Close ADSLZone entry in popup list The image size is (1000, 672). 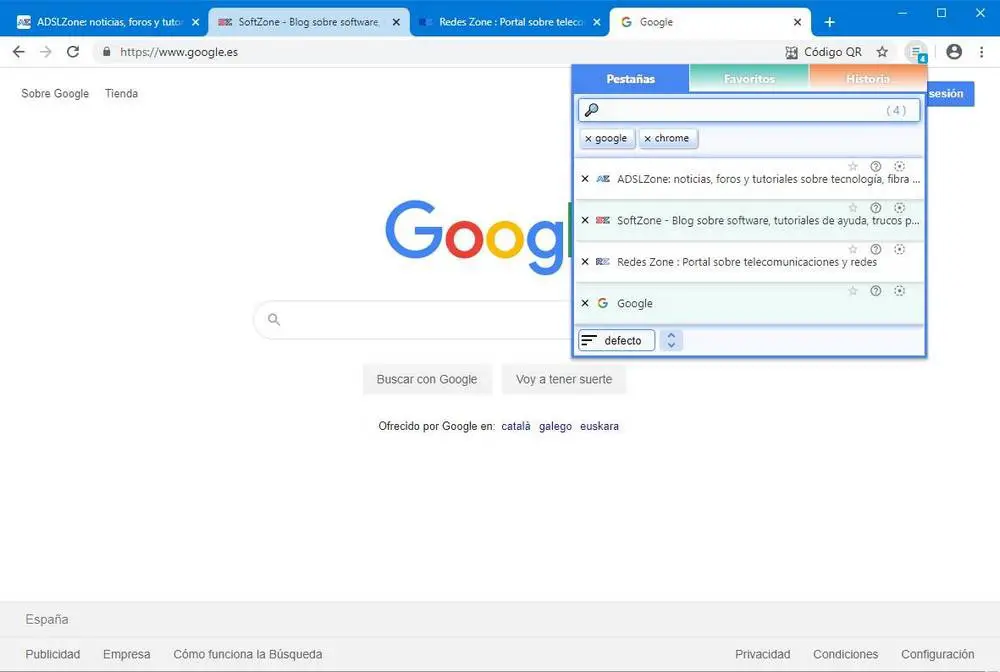point(585,179)
